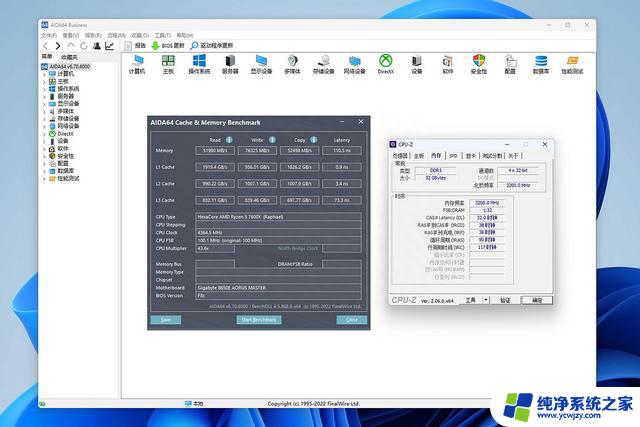This screenshot has height=427, width=640.
Task: Expand the 主板 tree node
Action: (x=44, y=81)
